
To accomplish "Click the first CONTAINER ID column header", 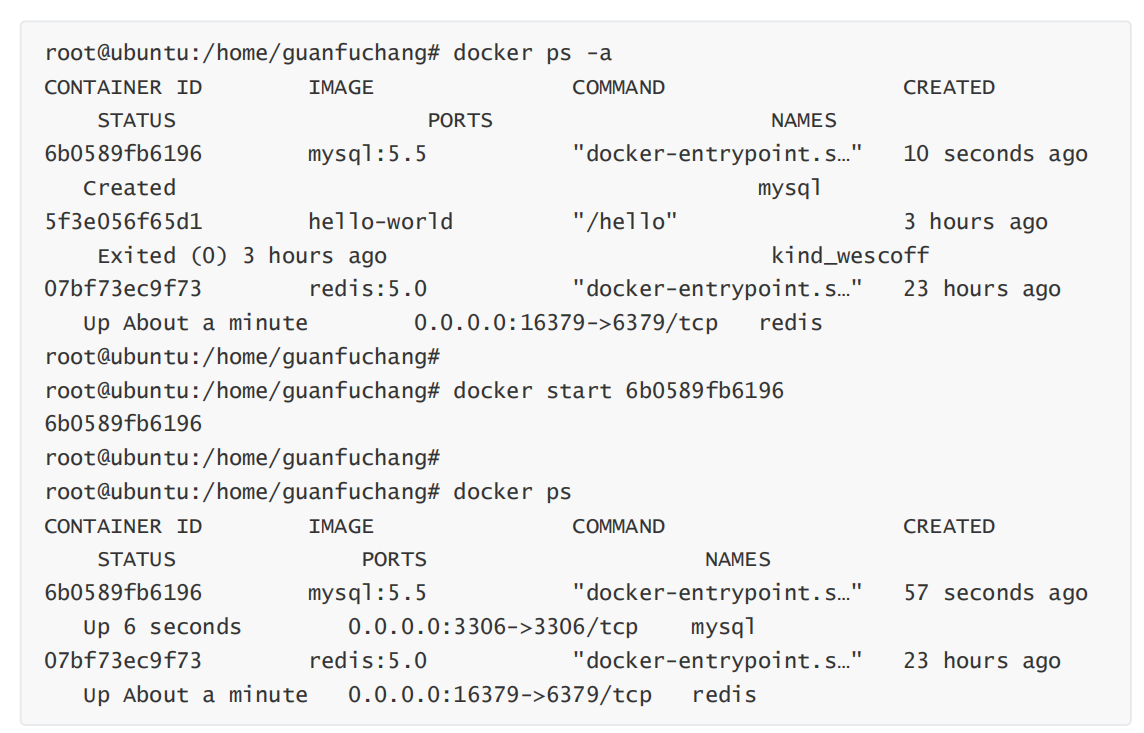I will coord(123,87).
